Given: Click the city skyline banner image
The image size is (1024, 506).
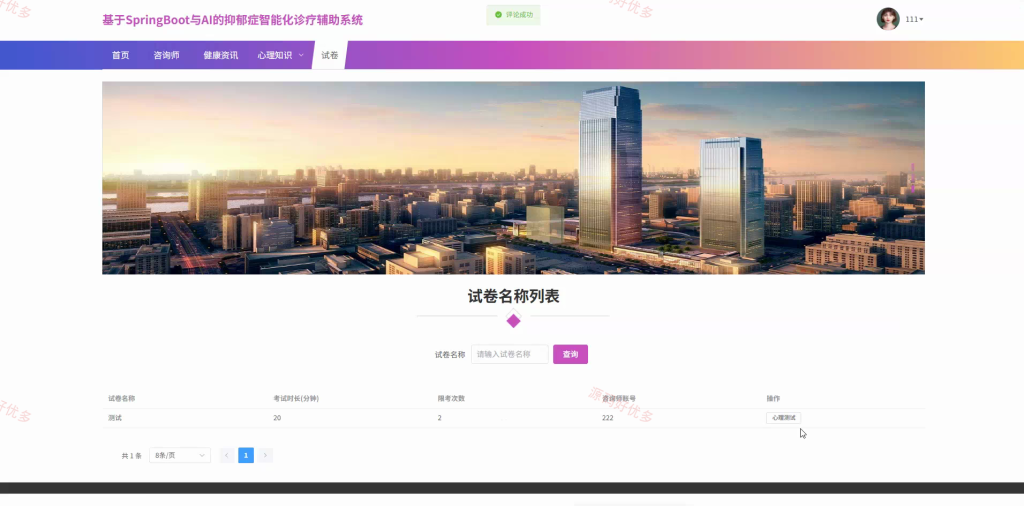Looking at the screenshot, I should [x=513, y=178].
